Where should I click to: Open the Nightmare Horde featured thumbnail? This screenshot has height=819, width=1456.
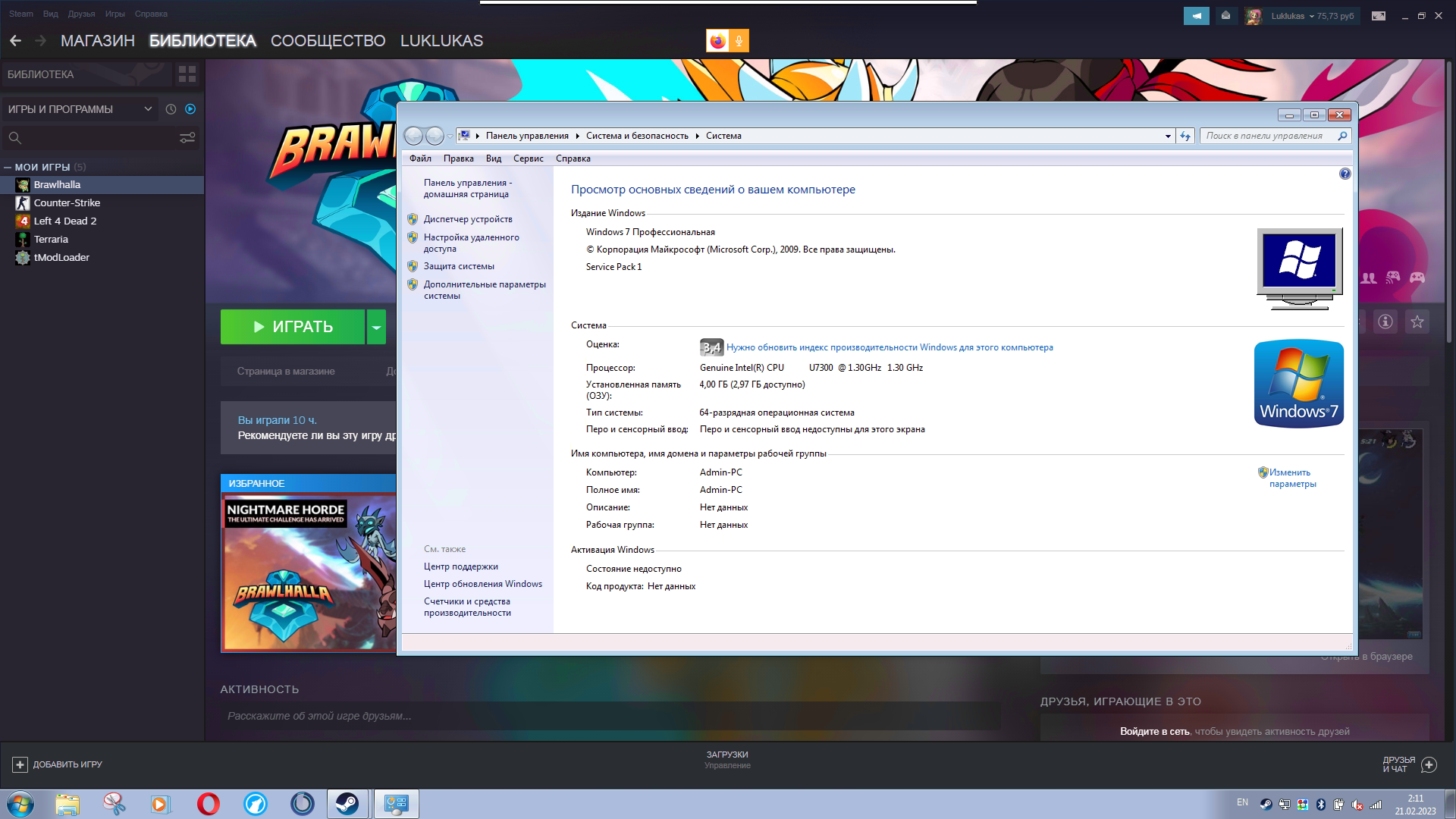coord(309,572)
